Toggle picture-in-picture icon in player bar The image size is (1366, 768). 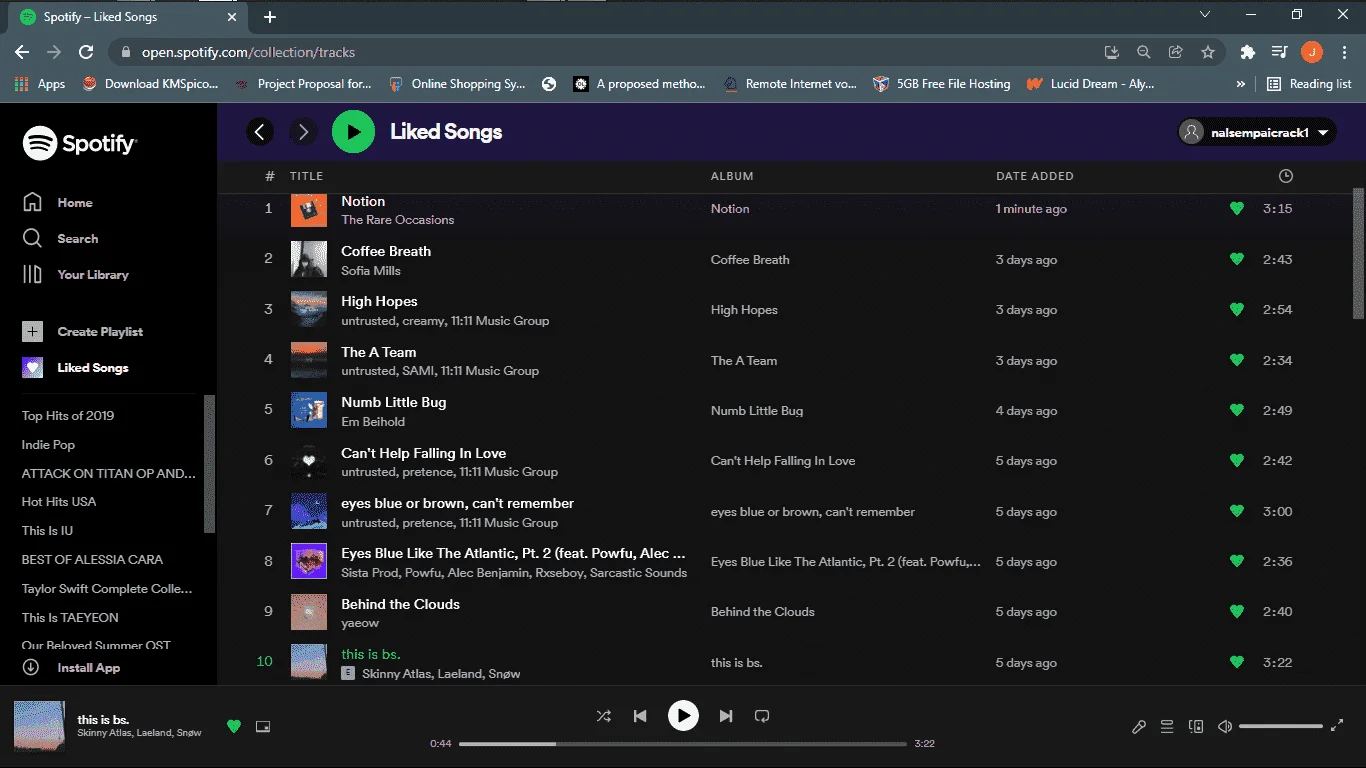coord(263,726)
